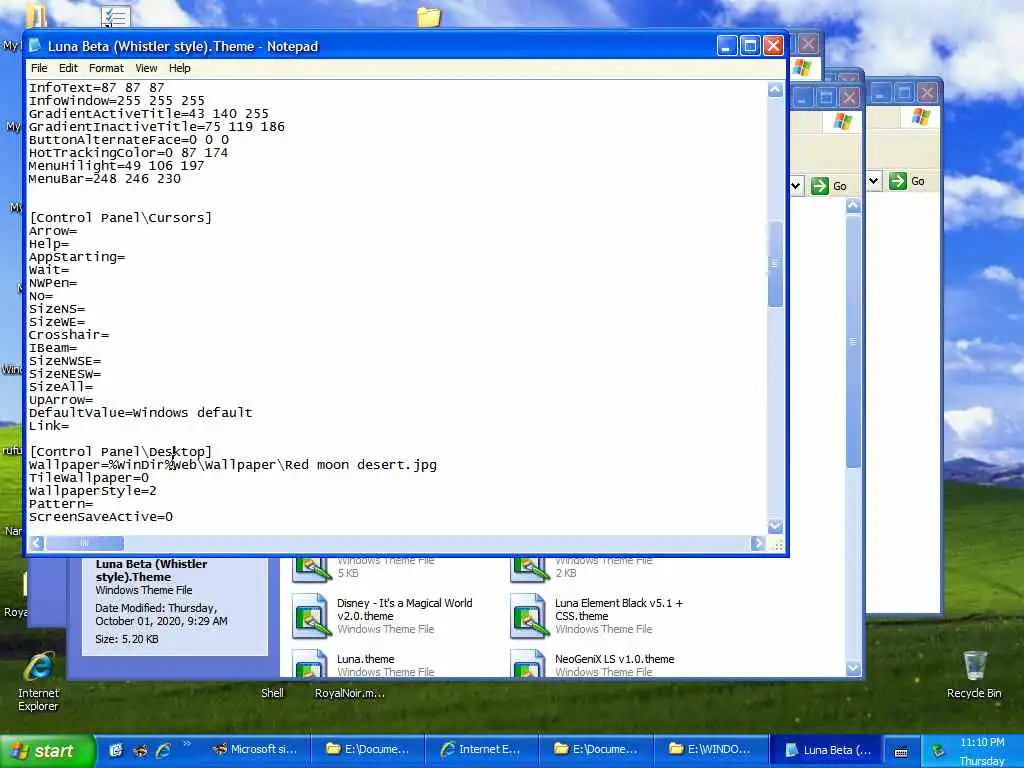Expand the quick launch chevron
Image resolution: width=1024 pixels, height=768 pixels.
(187, 744)
